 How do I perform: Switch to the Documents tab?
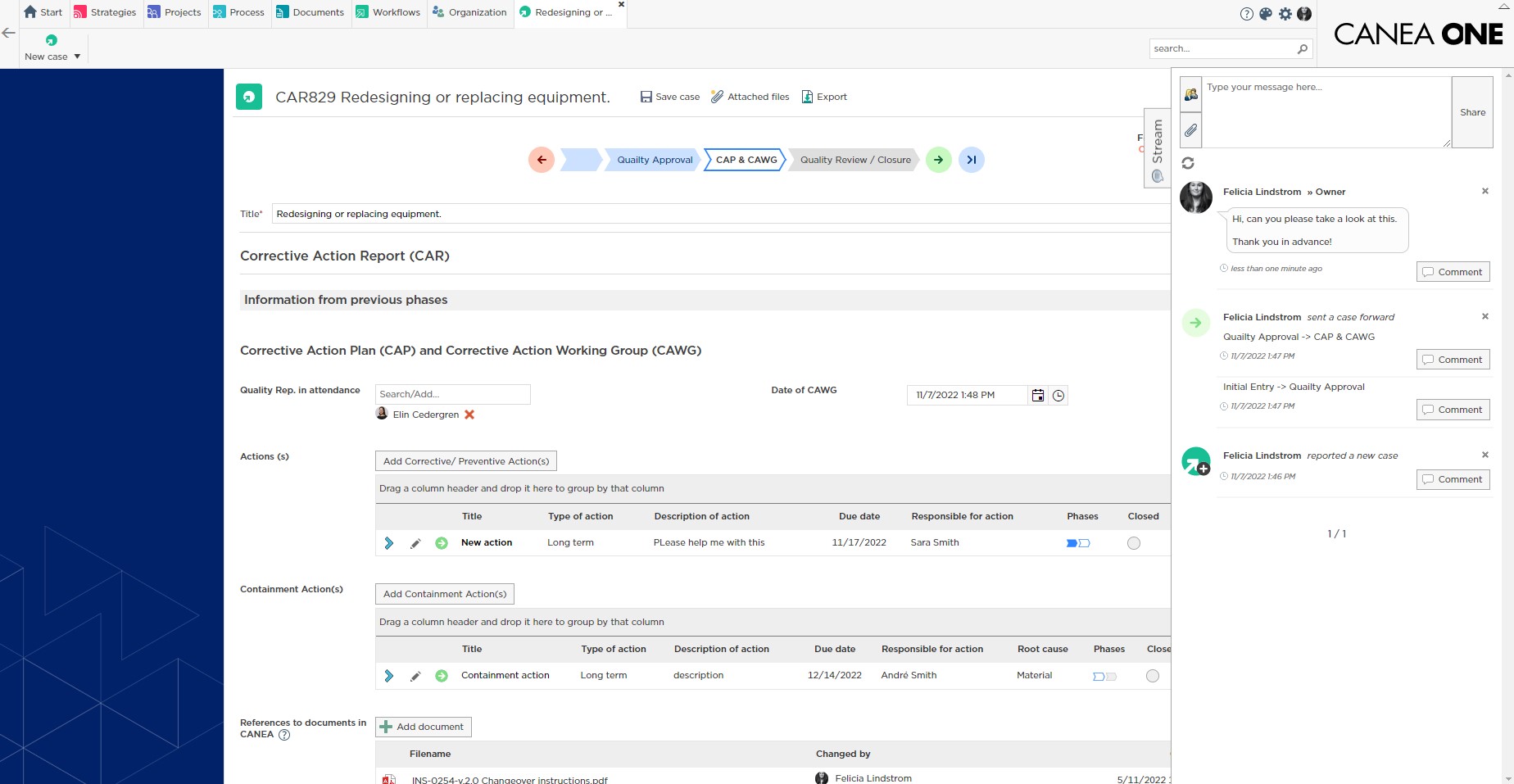click(x=311, y=11)
